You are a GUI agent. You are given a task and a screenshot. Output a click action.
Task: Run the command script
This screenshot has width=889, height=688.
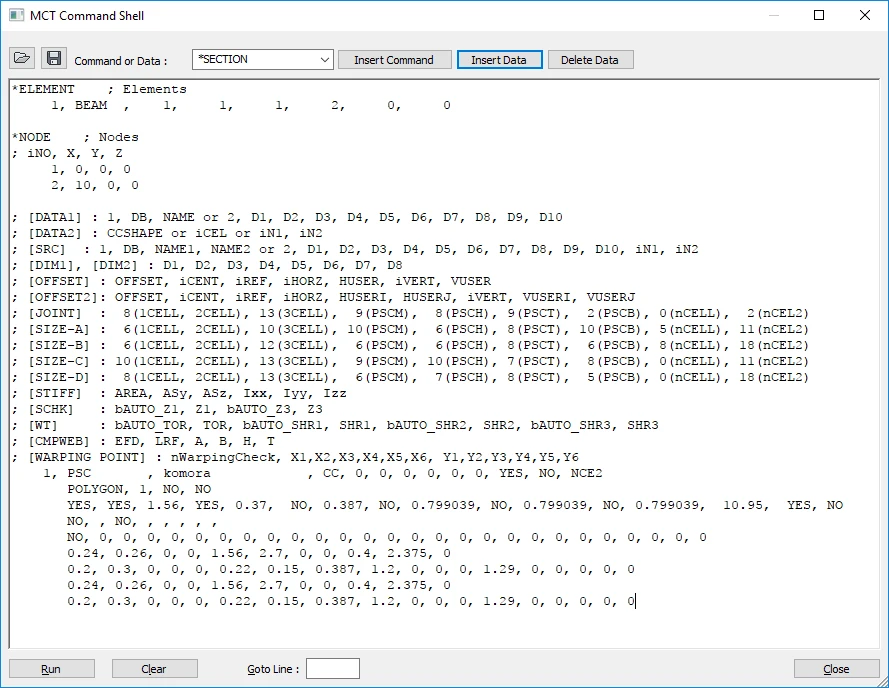pyautogui.click(x=52, y=669)
